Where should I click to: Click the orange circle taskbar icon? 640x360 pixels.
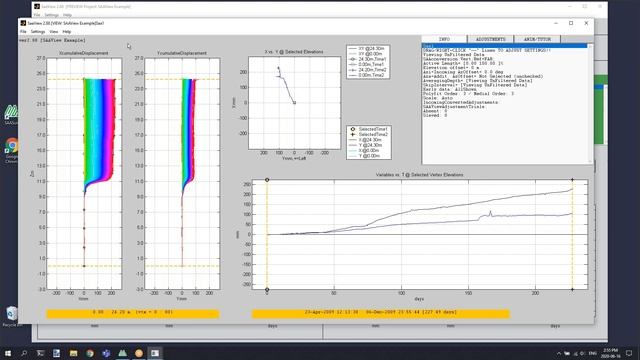pyautogui.click(x=139, y=353)
